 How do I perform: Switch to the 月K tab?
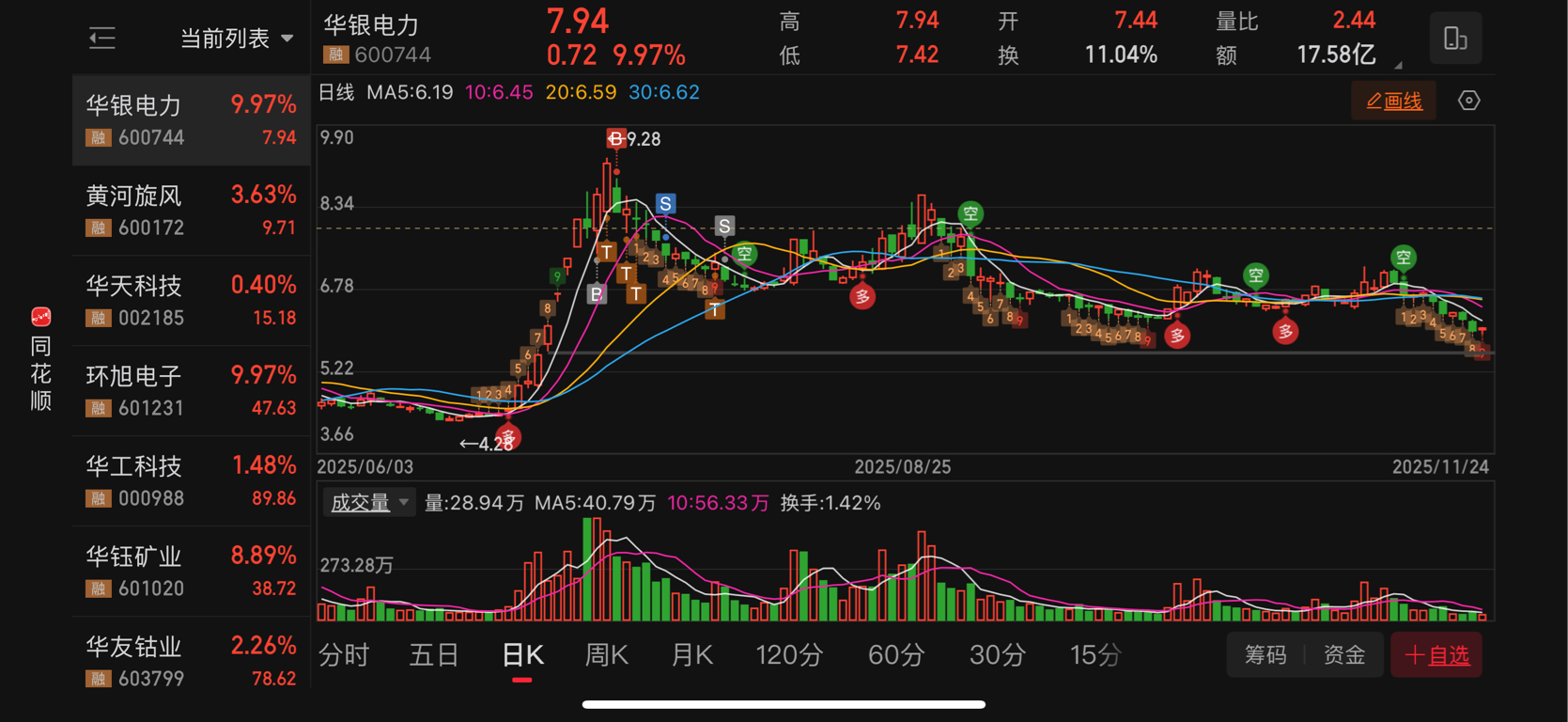point(692,654)
